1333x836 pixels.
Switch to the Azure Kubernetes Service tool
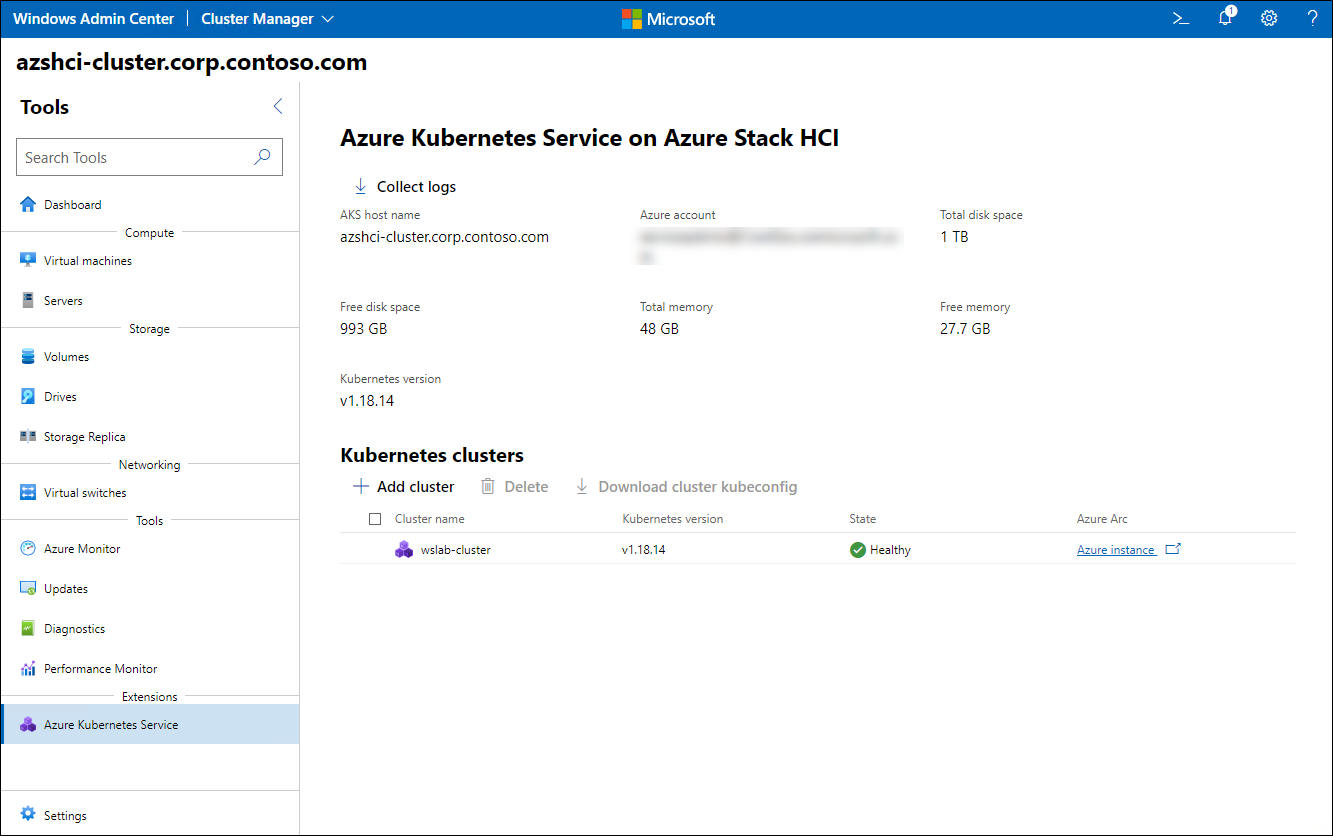point(113,723)
